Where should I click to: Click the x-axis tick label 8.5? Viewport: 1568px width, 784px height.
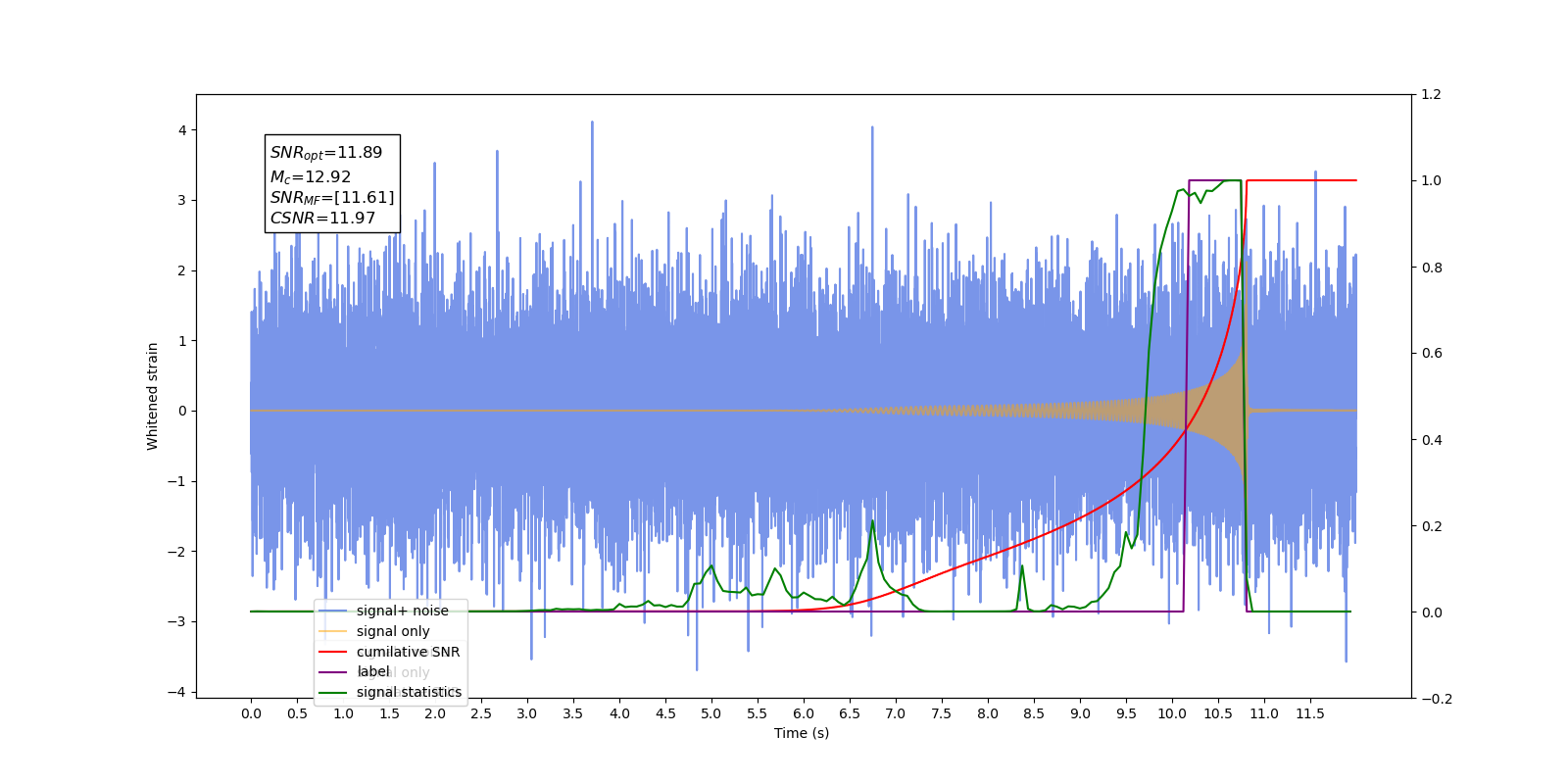1034,713
